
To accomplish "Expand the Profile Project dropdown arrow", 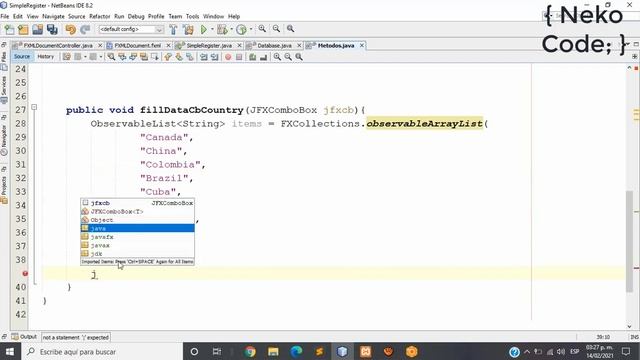I will pos(251,29).
